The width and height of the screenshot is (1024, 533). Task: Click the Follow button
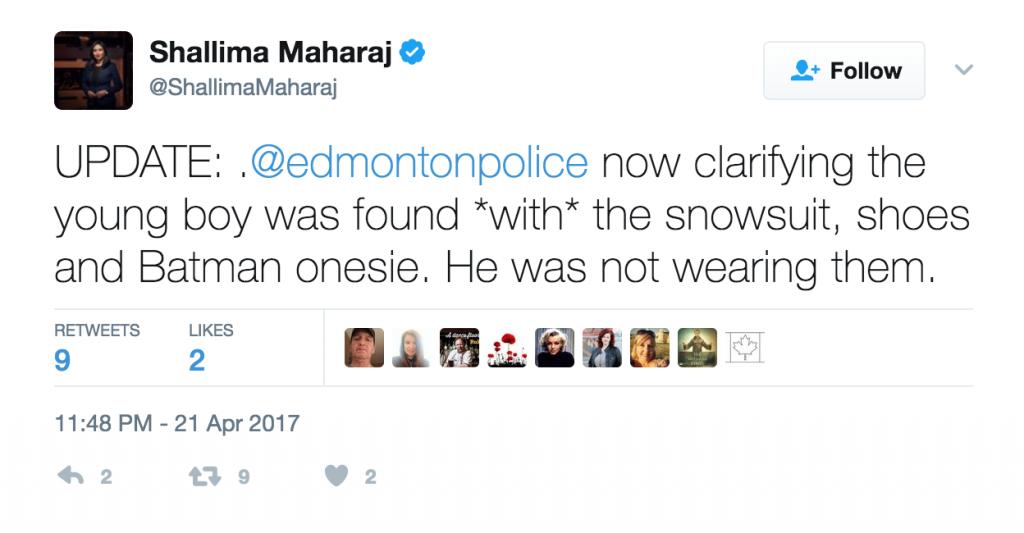(844, 71)
